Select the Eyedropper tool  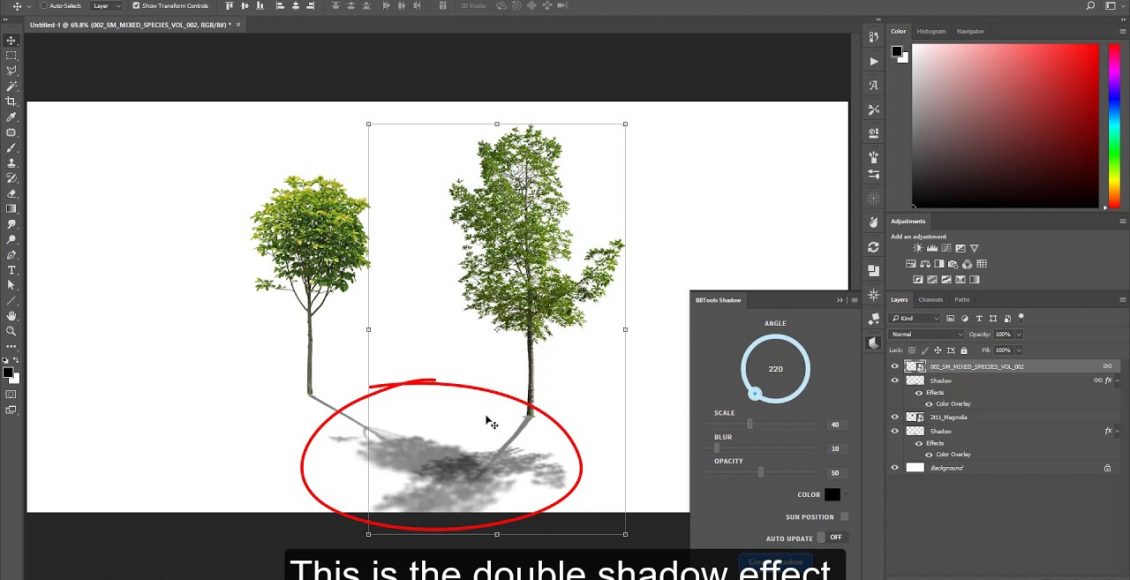[x=12, y=117]
